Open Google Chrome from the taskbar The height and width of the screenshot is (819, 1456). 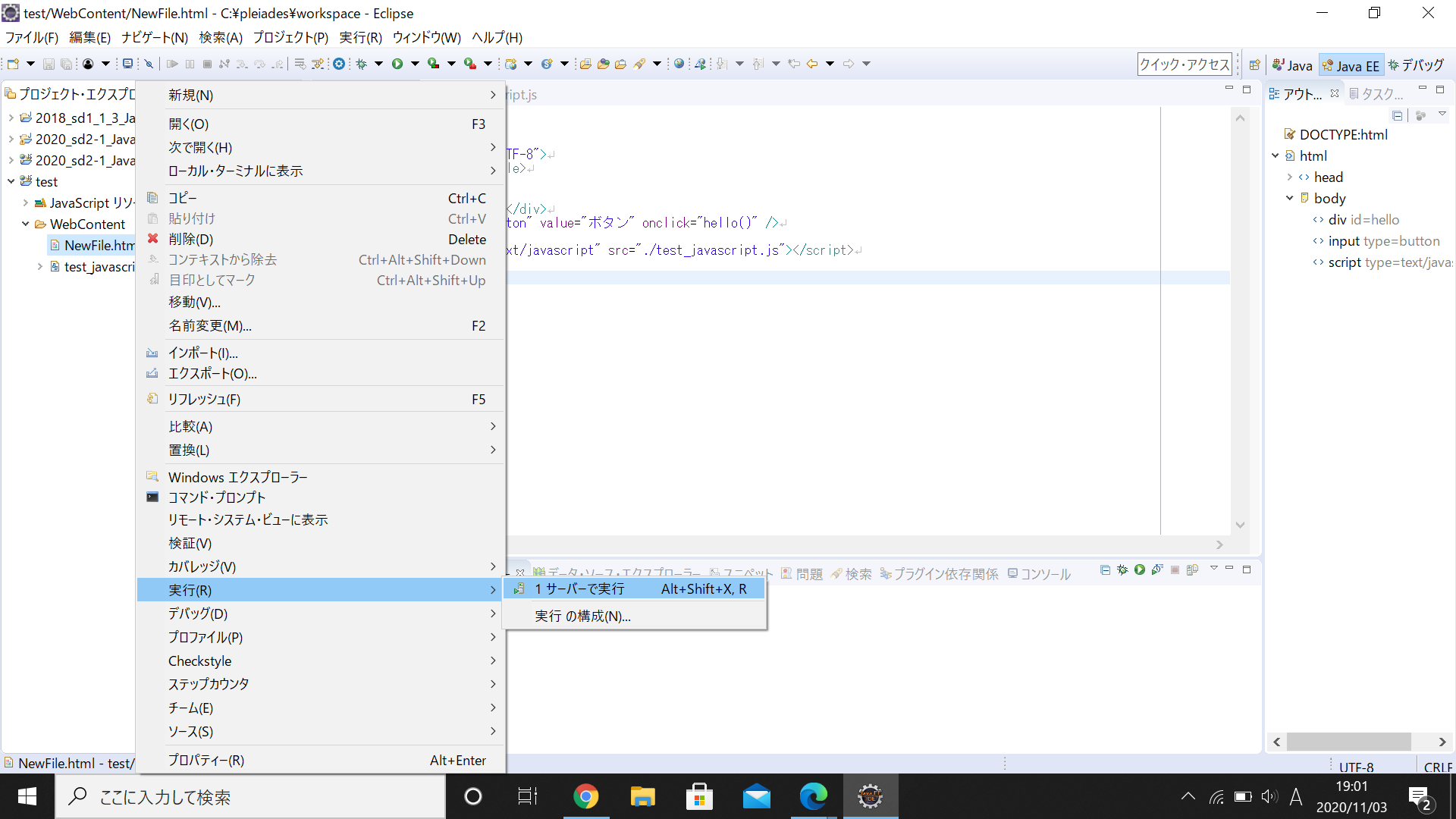tap(586, 796)
